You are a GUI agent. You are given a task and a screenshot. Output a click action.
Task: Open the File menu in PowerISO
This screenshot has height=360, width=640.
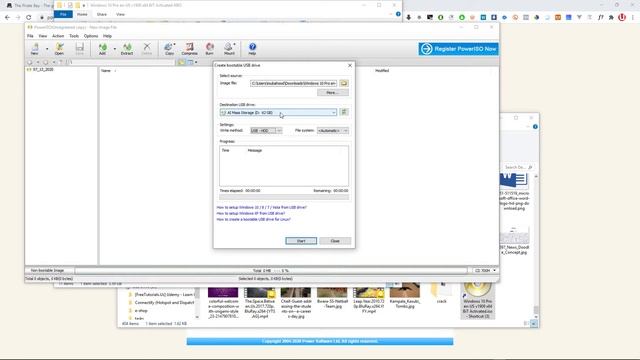click(30, 36)
